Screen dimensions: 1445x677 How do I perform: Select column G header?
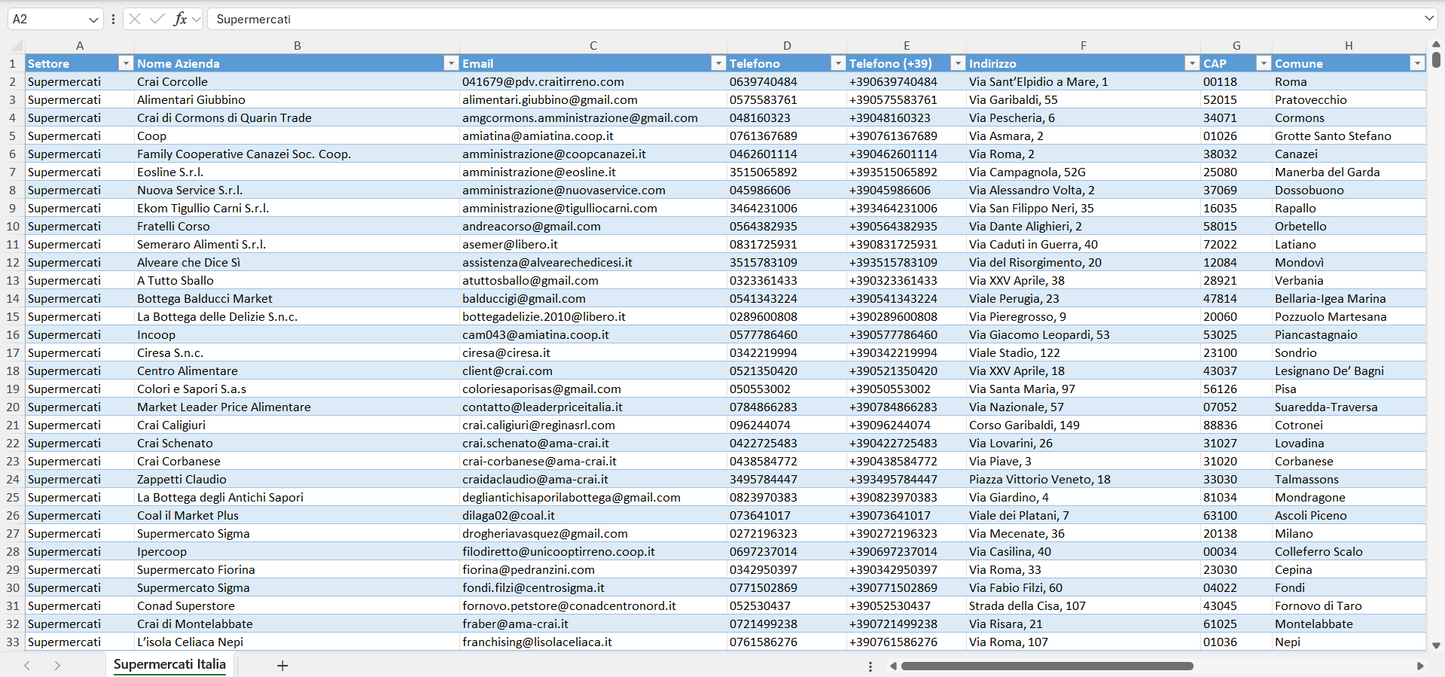click(x=1236, y=45)
